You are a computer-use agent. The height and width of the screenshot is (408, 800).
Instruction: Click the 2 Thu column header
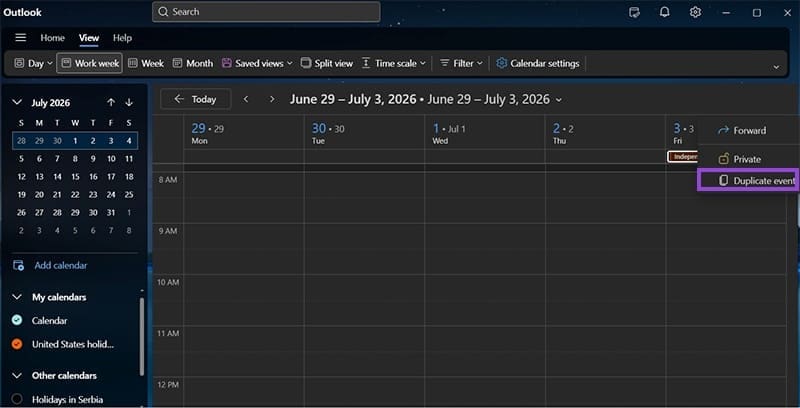coord(605,133)
